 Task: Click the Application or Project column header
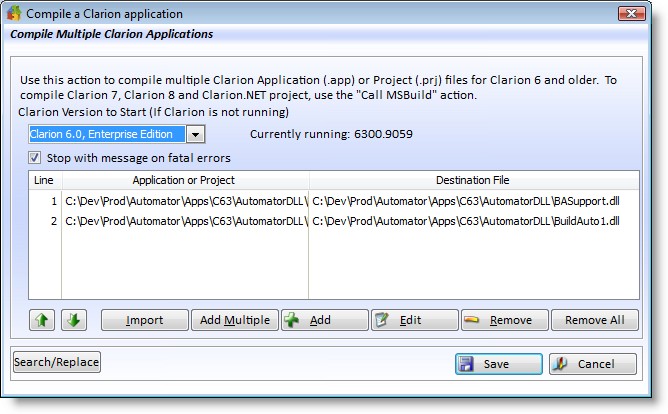(185, 180)
